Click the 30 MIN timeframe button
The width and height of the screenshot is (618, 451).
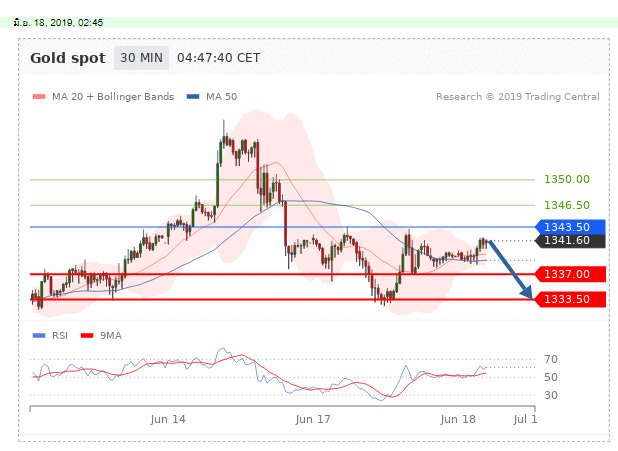[x=141, y=58]
